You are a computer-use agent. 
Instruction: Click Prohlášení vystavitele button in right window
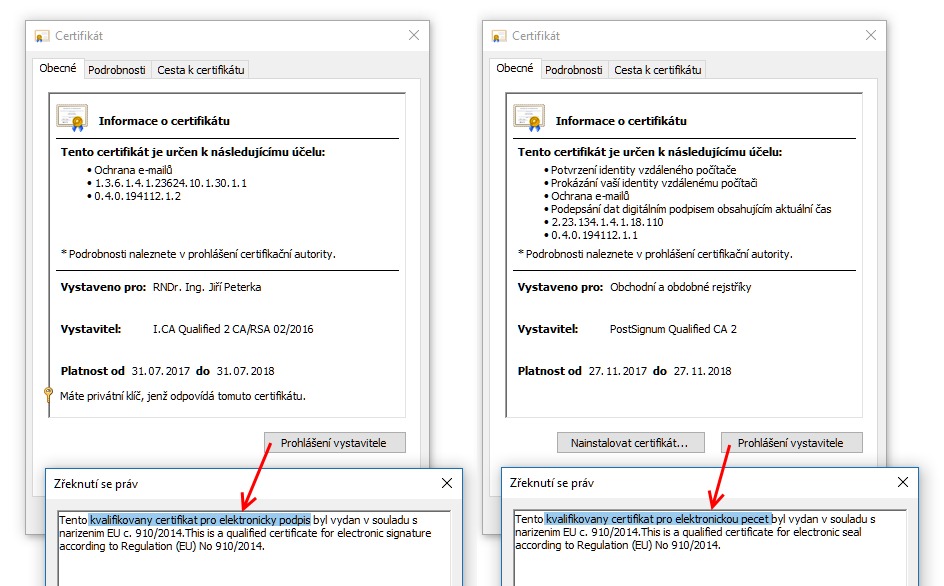pos(791,443)
